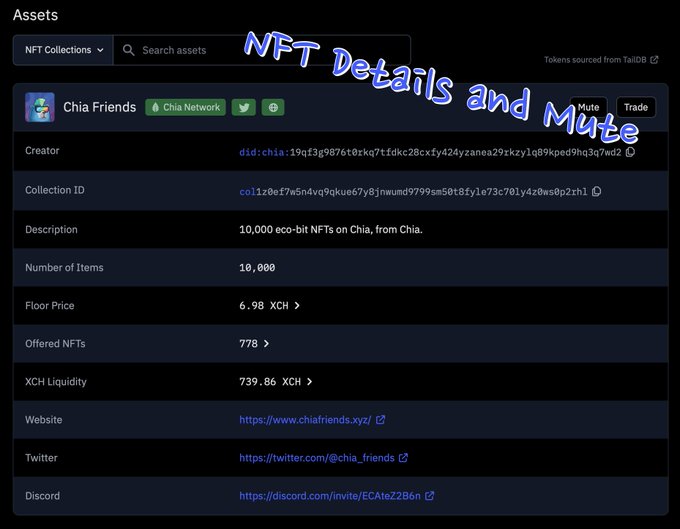Mute the Chia Friends collection
Image resolution: width=680 pixels, height=529 pixels.
tap(588, 107)
